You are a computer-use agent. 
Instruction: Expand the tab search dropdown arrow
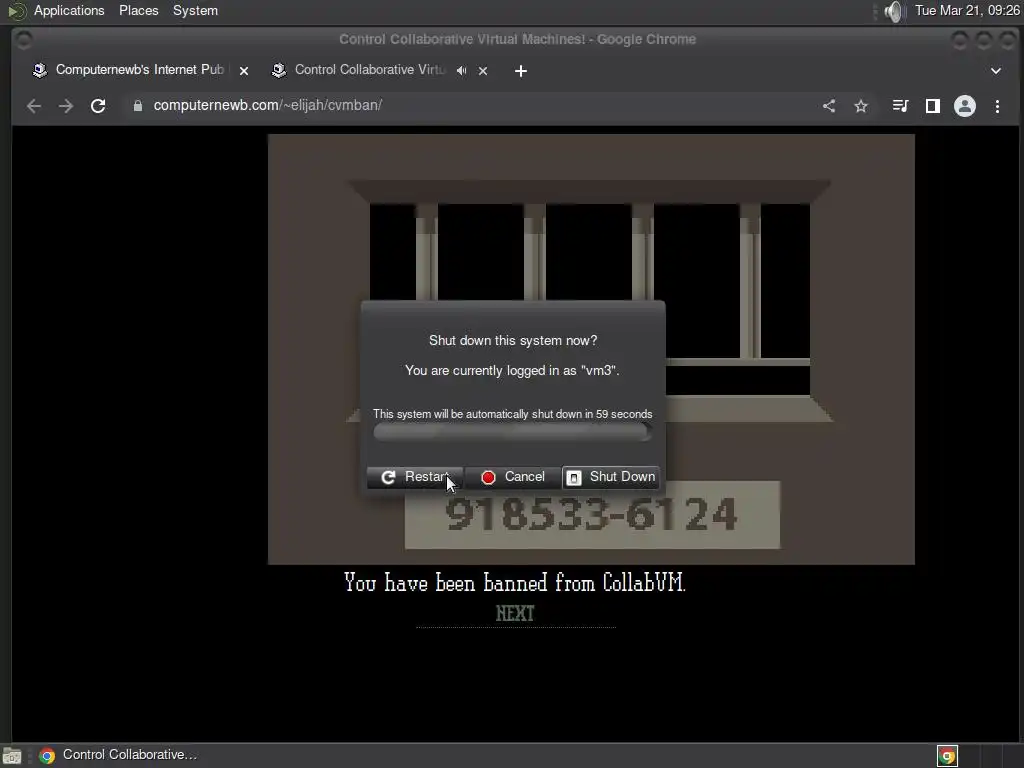[996, 71]
